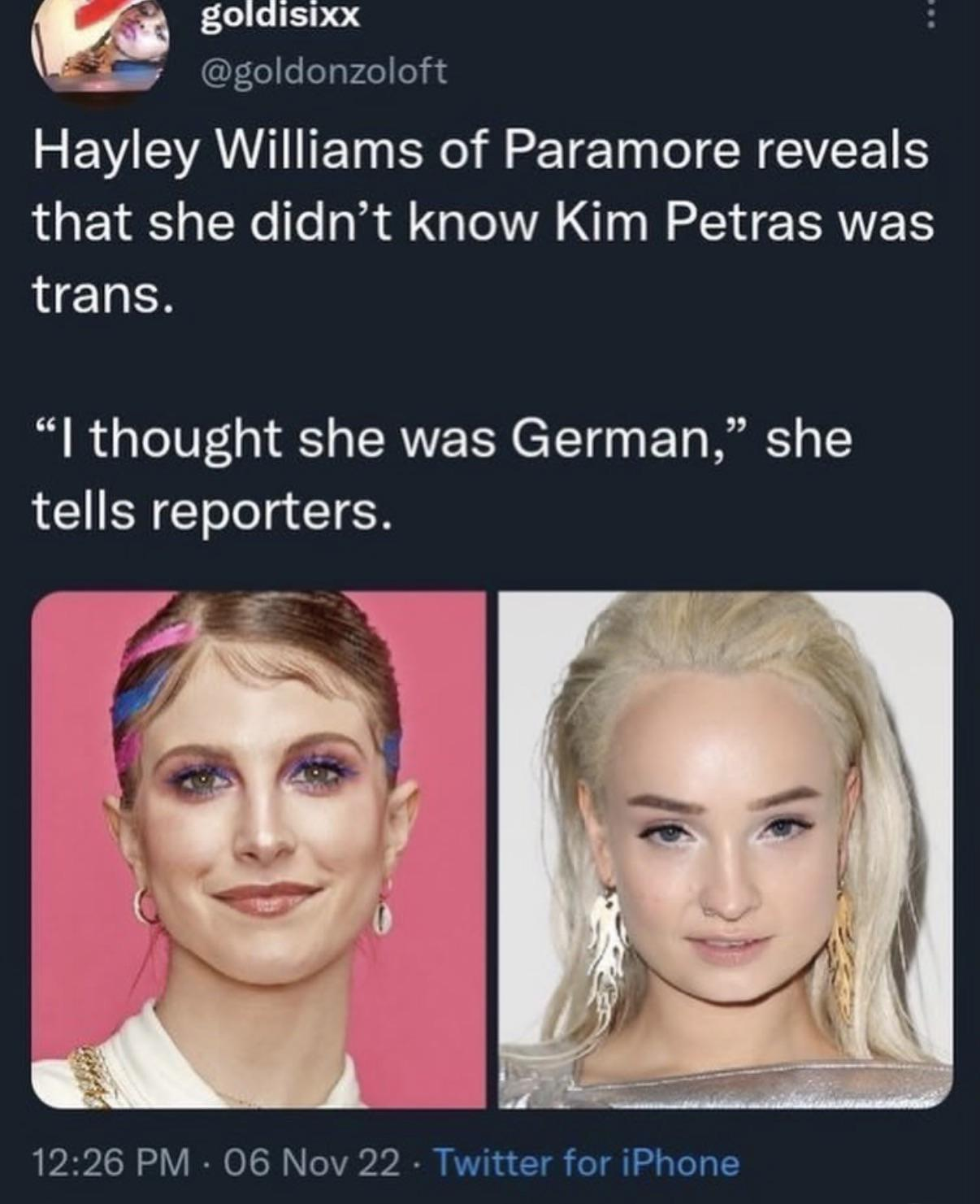
Task: Visit the @goldonzoloft handle link
Action: [323, 72]
